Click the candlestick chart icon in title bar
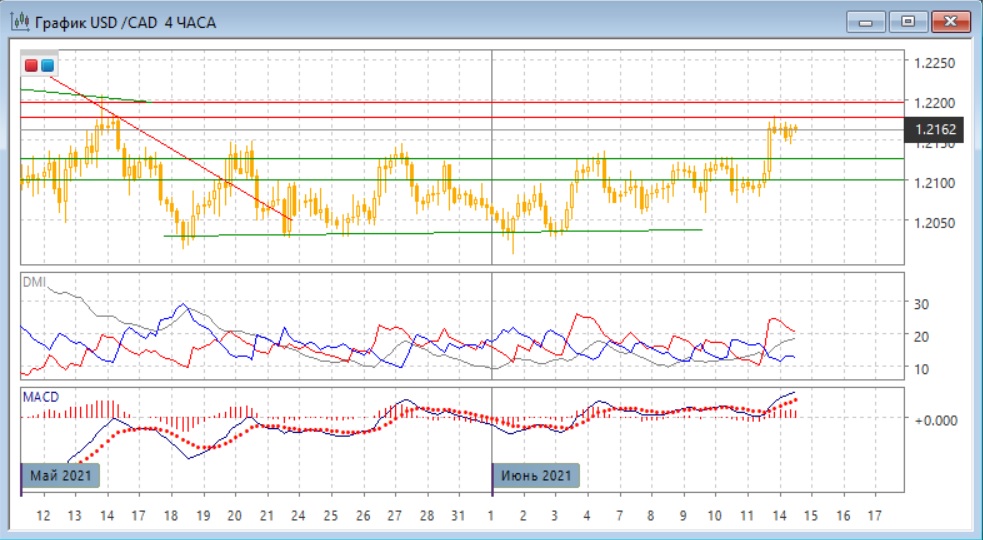 (18, 21)
